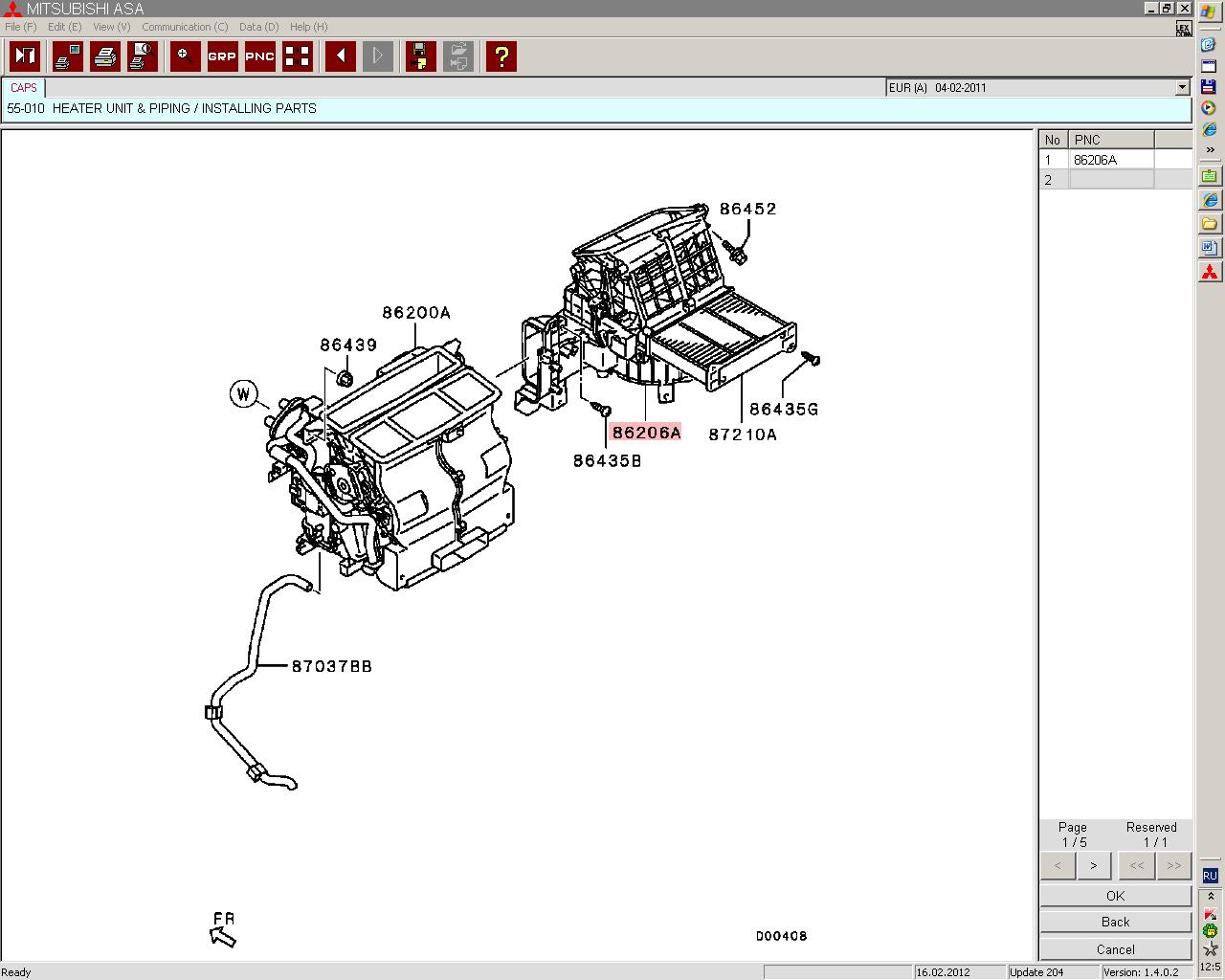Click the PNC toolbar icon
The height and width of the screenshot is (980, 1225).
(259, 56)
